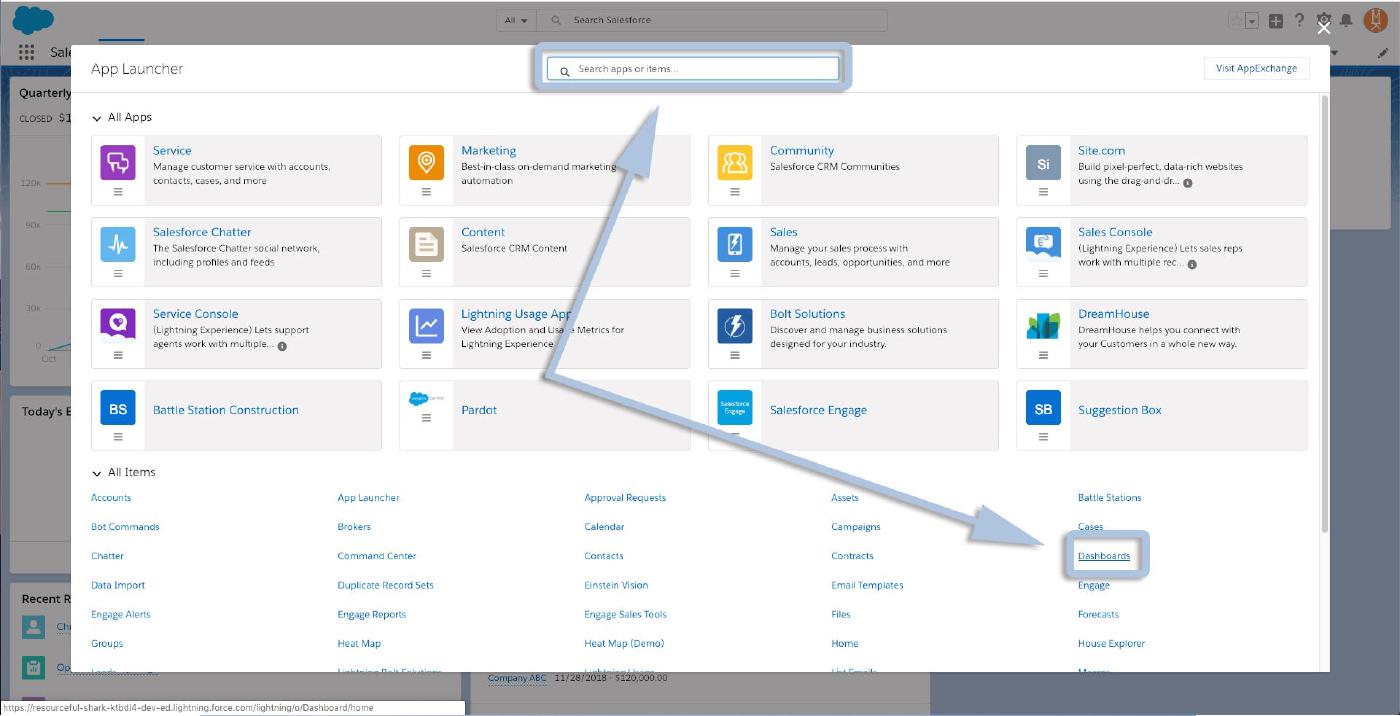Open the Service app icon

[x=118, y=162]
